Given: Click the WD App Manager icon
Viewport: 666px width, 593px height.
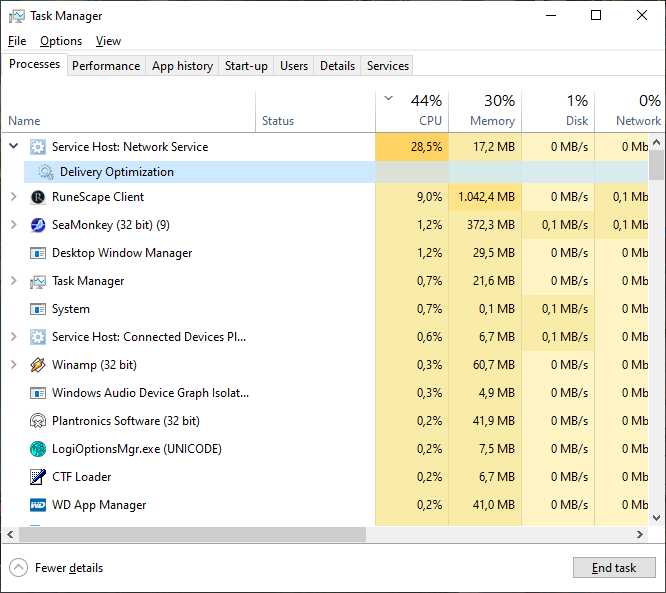Looking at the screenshot, I should pyautogui.click(x=38, y=505).
